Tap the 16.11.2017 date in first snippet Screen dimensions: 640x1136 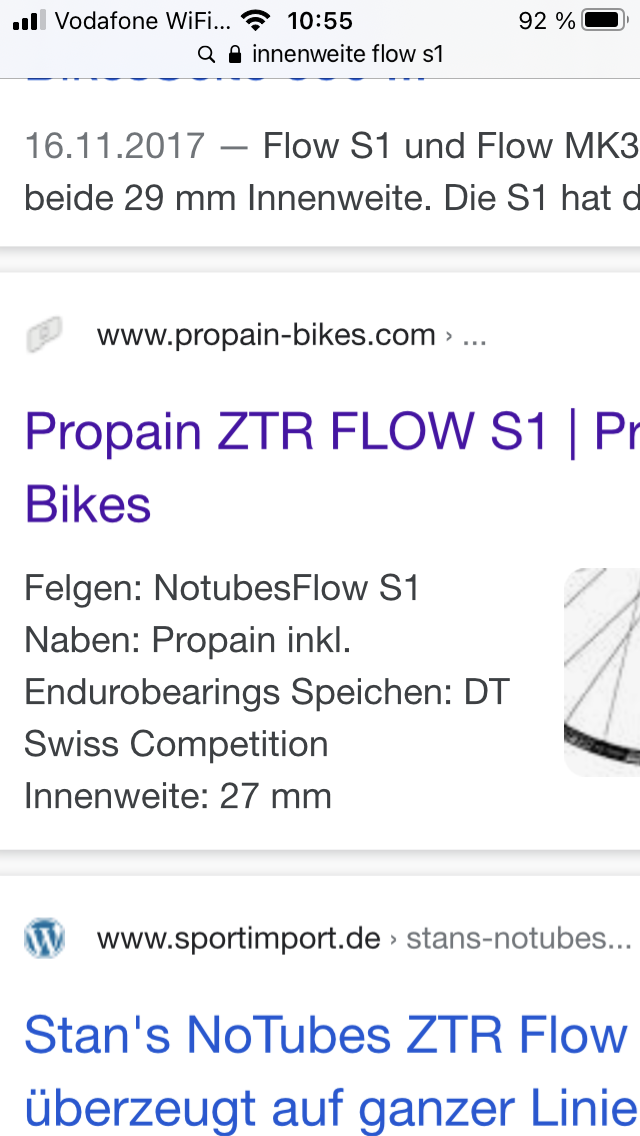click(x=114, y=147)
